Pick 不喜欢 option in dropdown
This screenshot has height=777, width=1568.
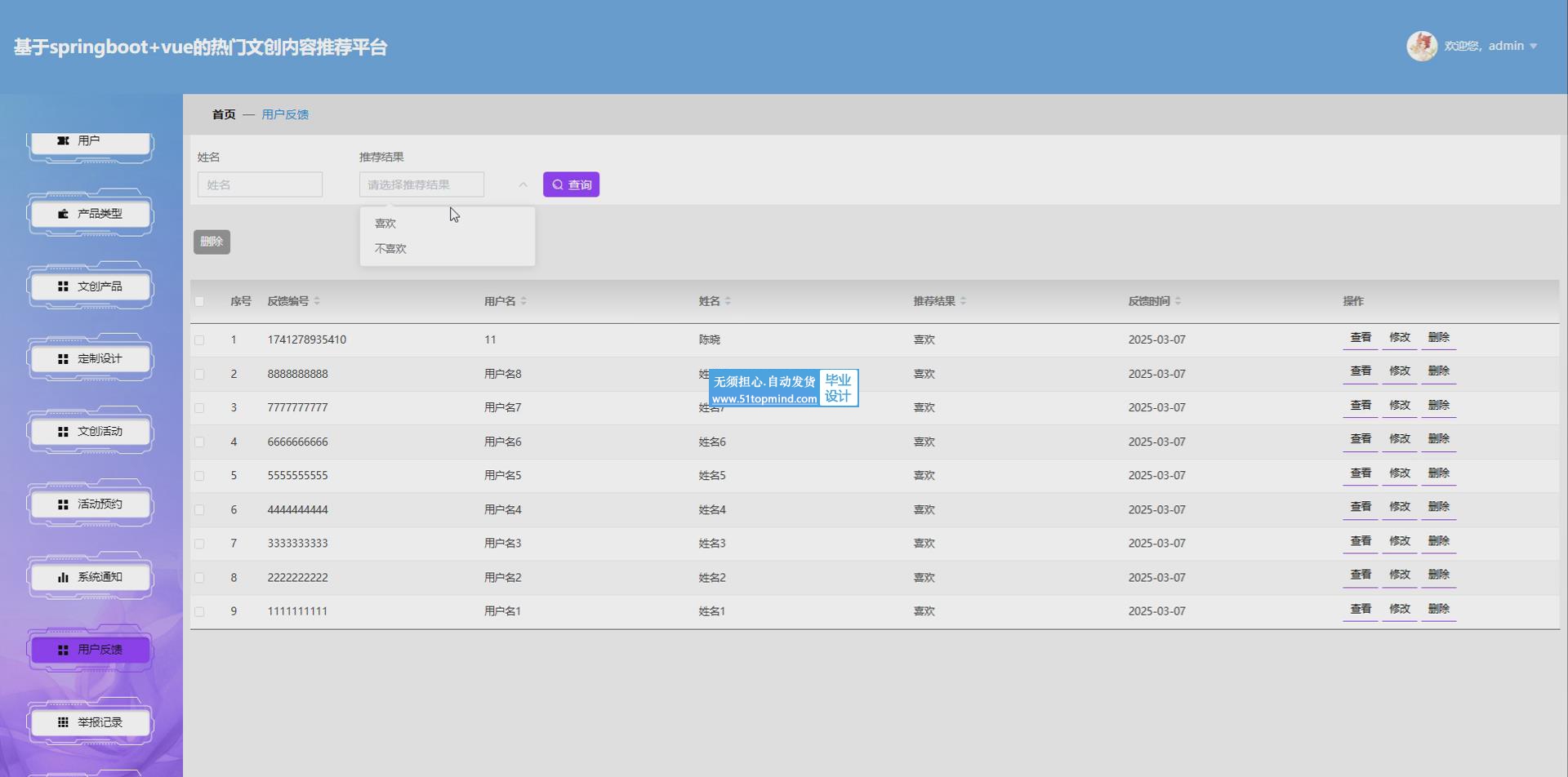tap(390, 249)
